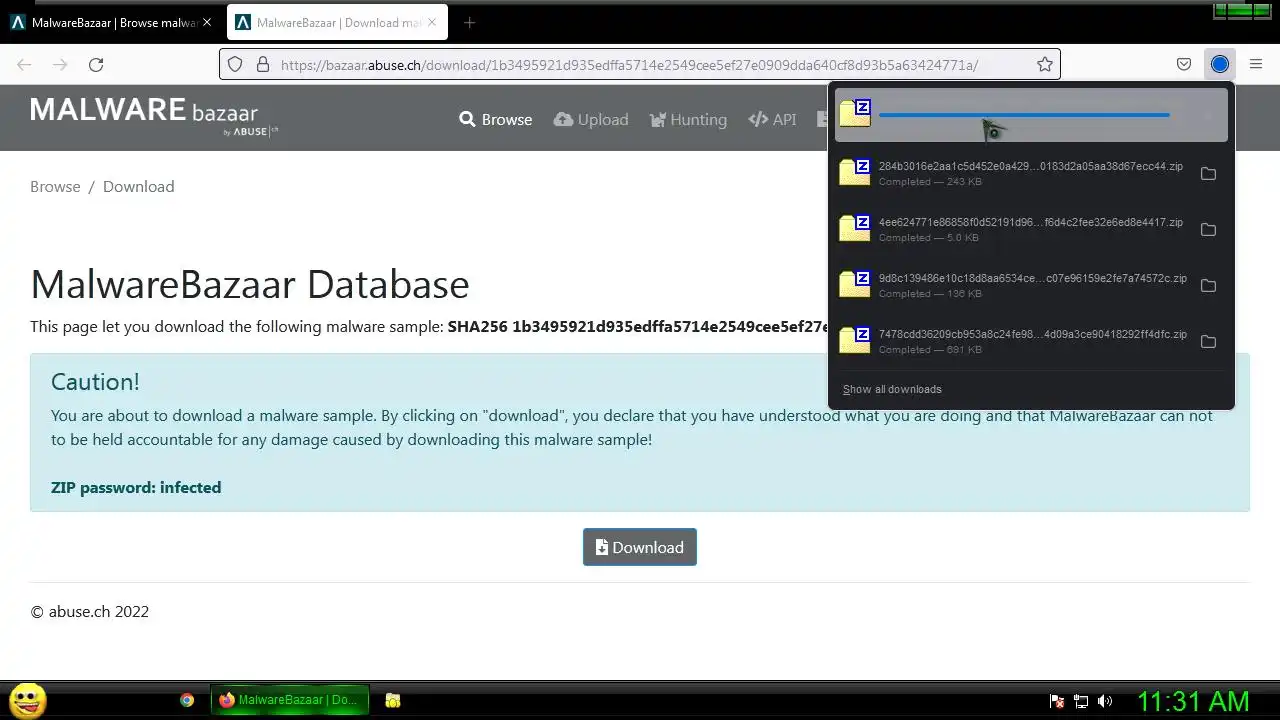Show 9d8c1394 zip in folder
Image resolution: width=1280 pixels, height=720 pixels.
click(1208, 285)
